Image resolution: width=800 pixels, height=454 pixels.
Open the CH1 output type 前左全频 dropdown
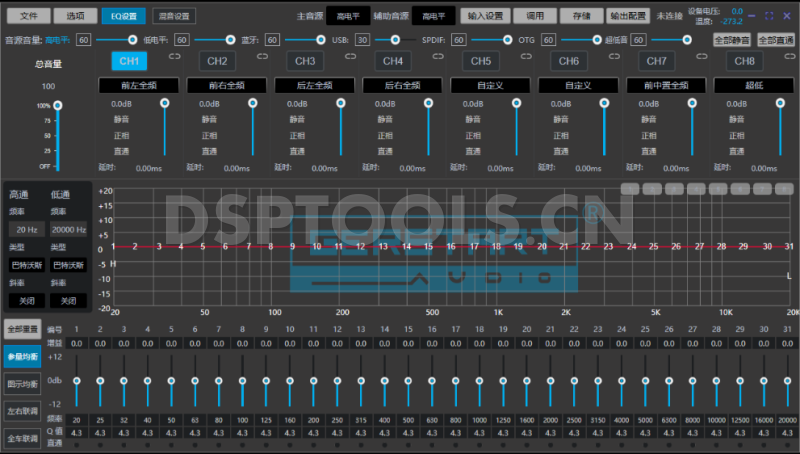136,87
